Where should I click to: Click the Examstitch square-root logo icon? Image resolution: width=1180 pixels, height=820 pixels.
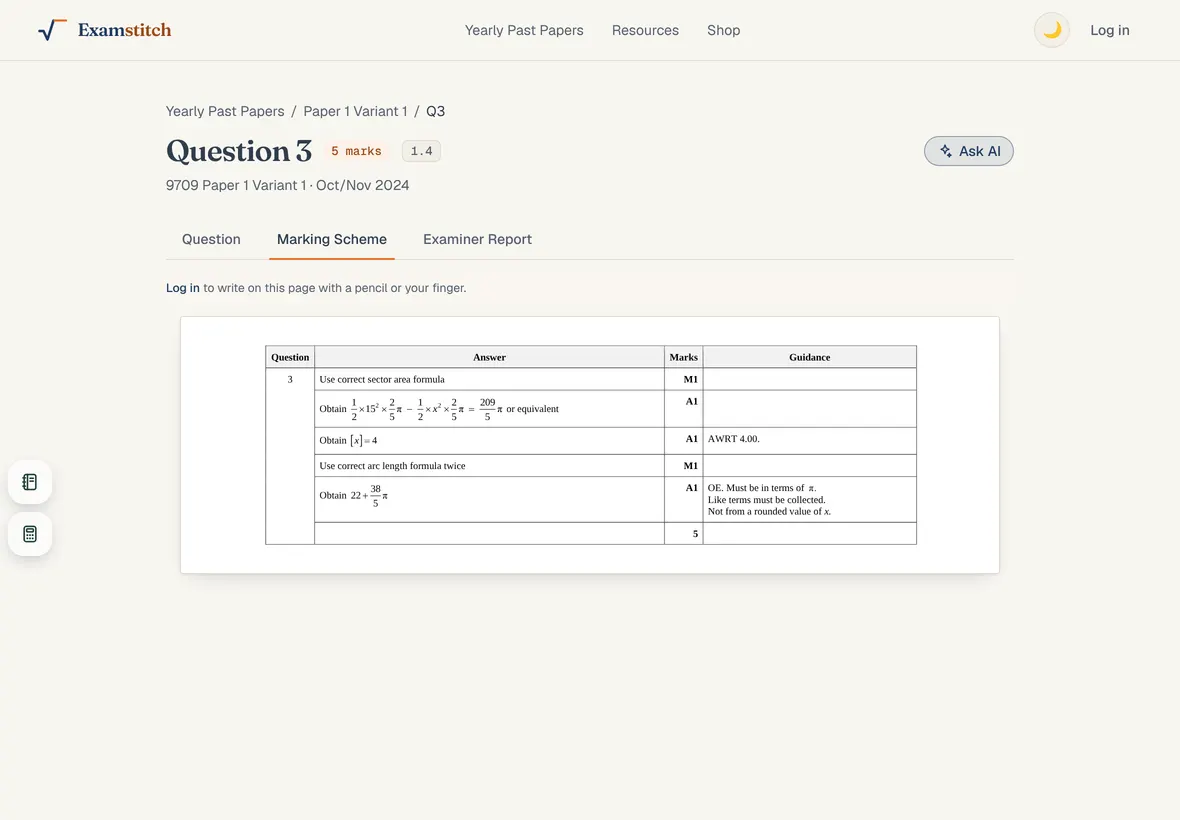[x=52, y=30]
